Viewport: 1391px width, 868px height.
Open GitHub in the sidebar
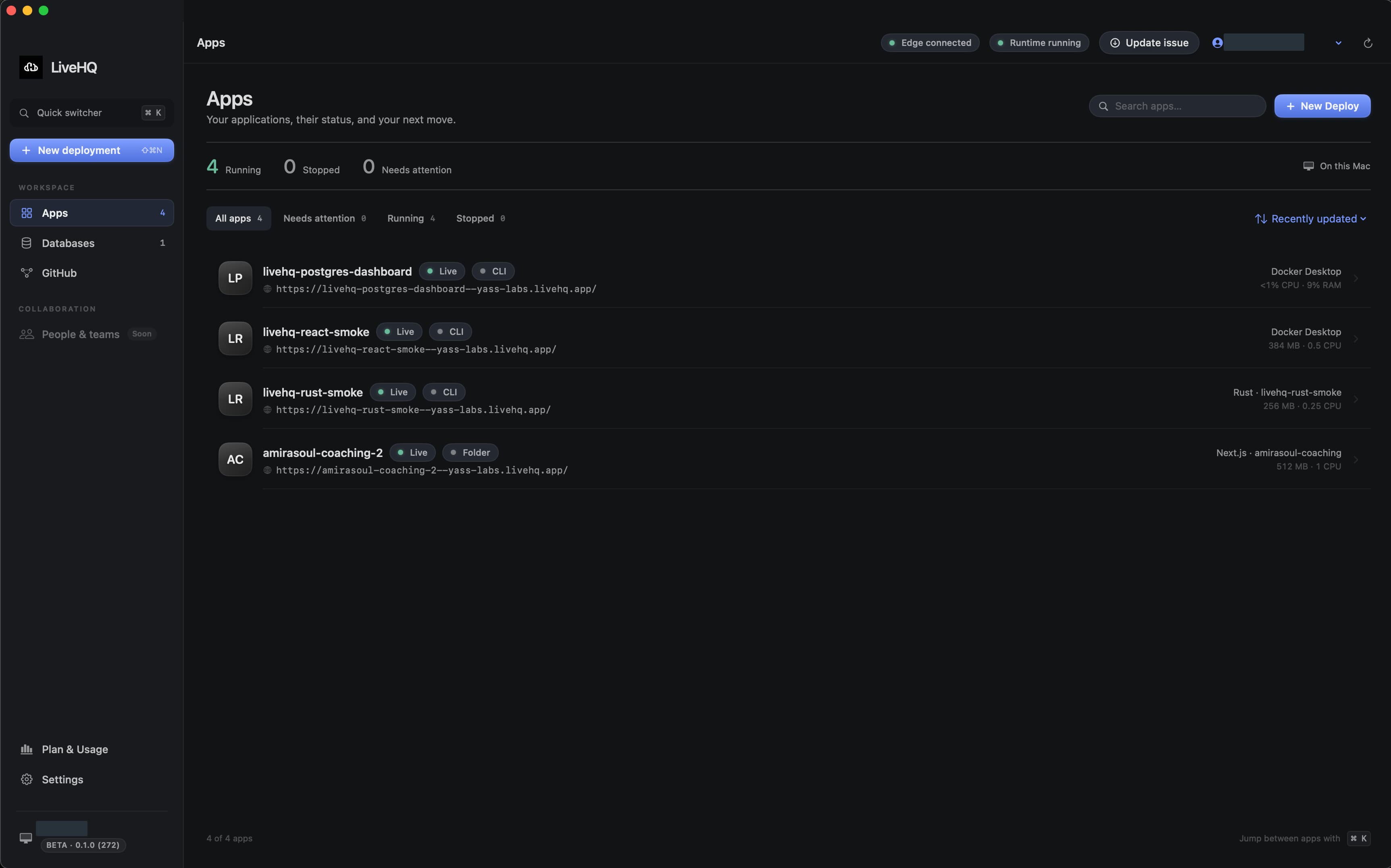coord(92,273)
